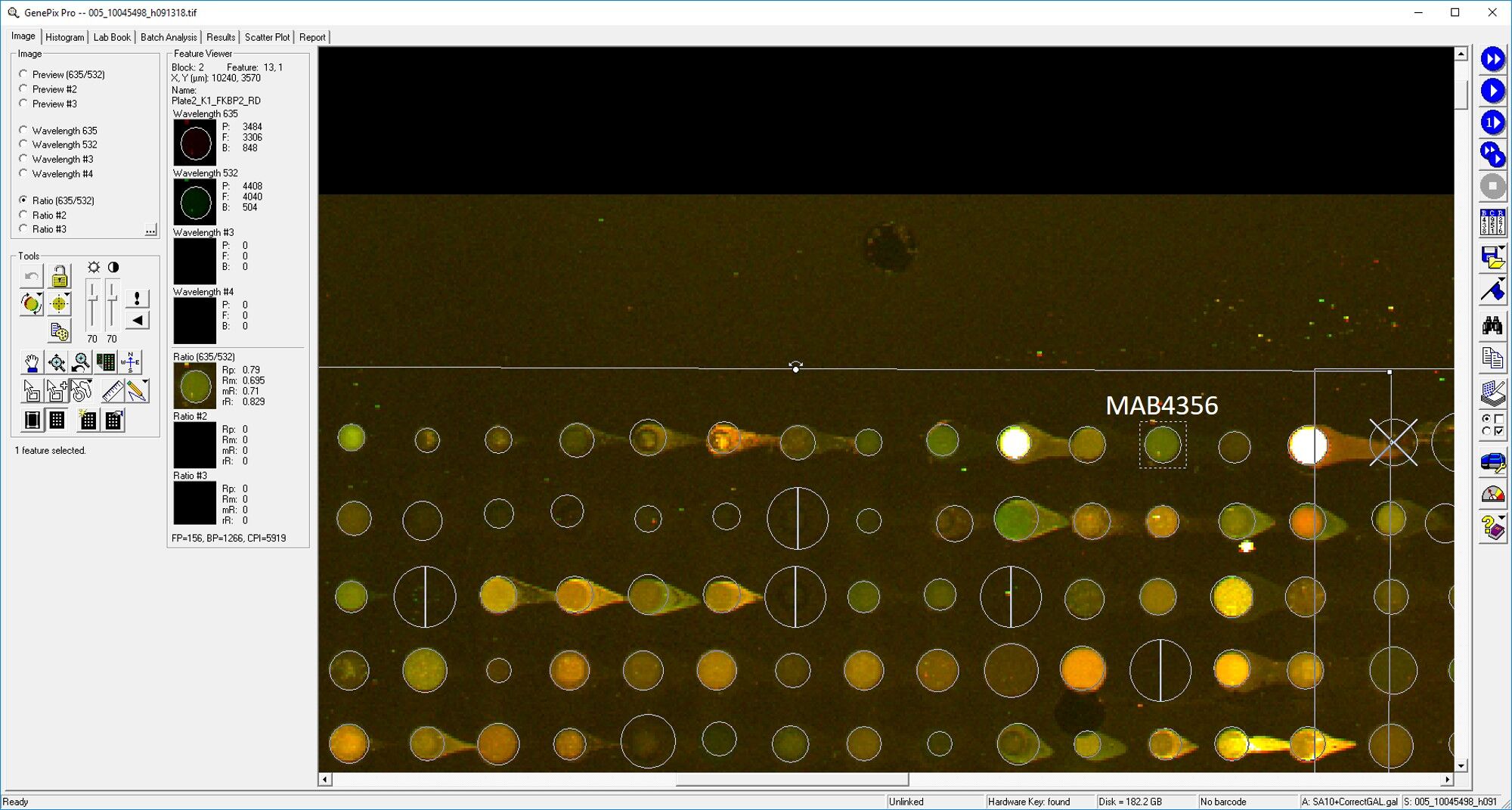Open the hardware diagnostics gauge icon
This screenshot has height=810, width=1512.
point(1492,495)
